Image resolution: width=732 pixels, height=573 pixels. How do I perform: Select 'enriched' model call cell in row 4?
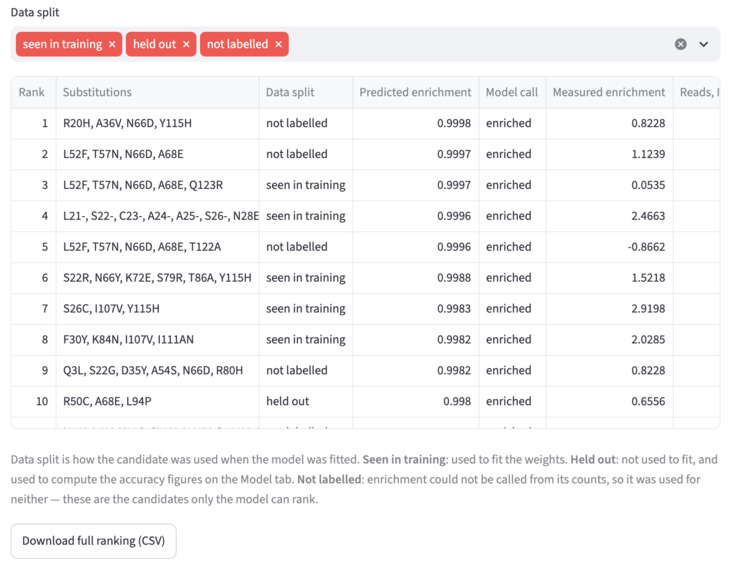point(513,216)
